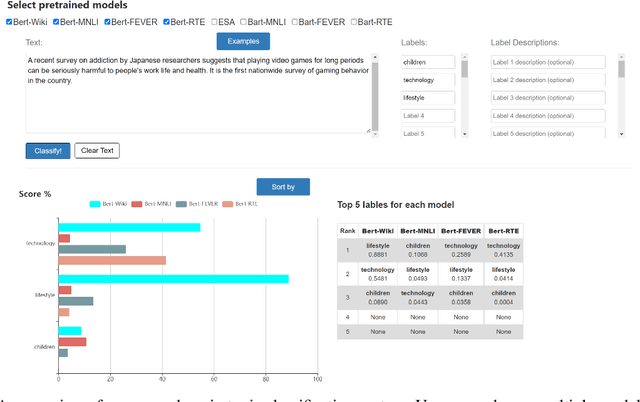Image resolution: width=640 pixels, height=402 pixels.
Task: Click the Clear Text button
Action: [x=97, y=151]
